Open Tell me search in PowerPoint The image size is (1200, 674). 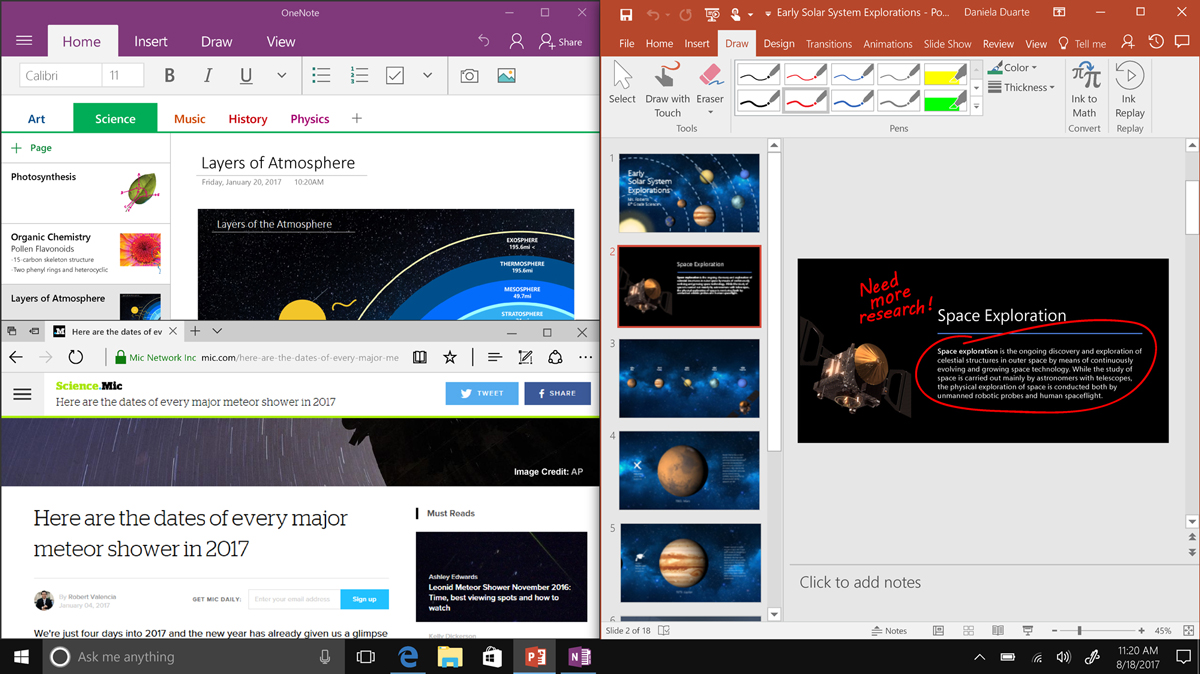tap(1082, 44)
